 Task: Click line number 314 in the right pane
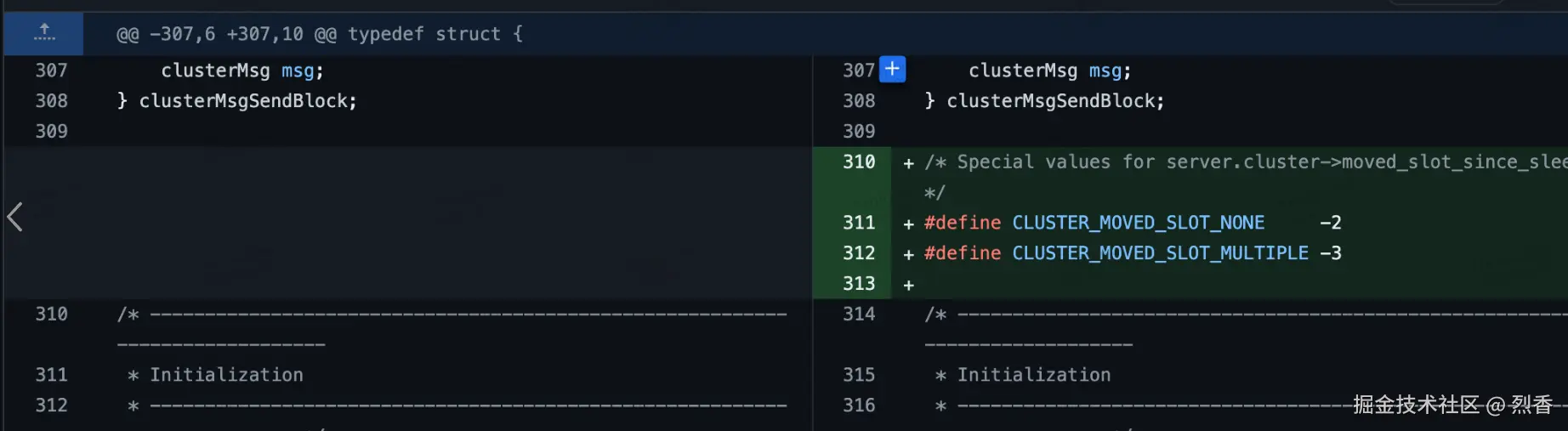(858, 315)
